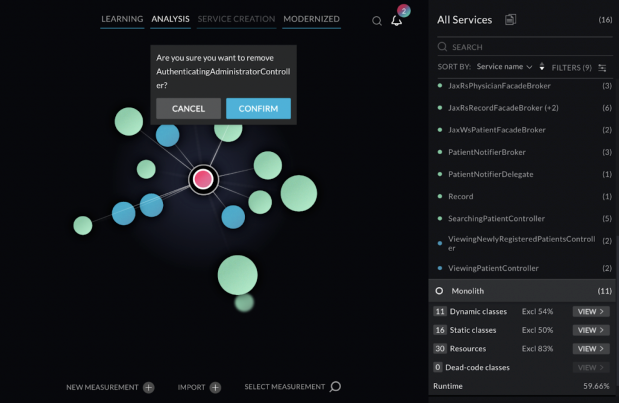The height and width of the screenshot is (403, 619).
Task: Switch to the Modernized tab
Action: [311, 19]
